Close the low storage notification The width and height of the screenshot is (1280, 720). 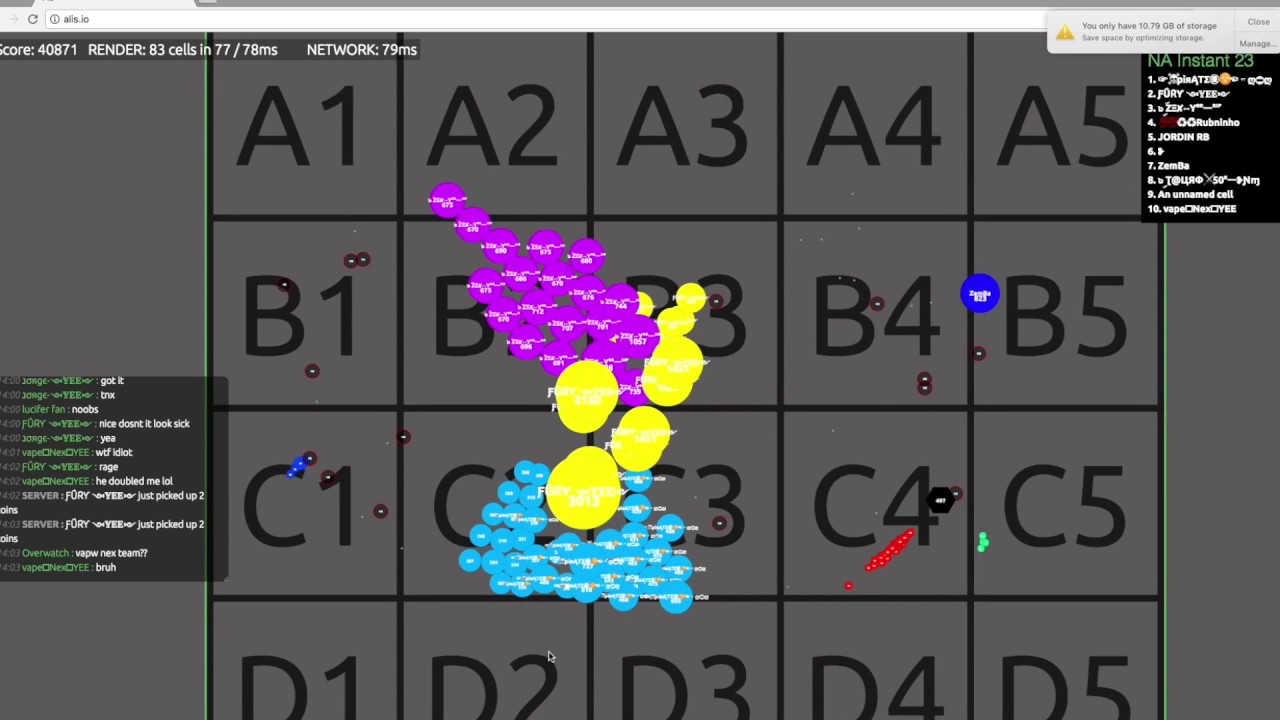click(x=1258, y=22)
